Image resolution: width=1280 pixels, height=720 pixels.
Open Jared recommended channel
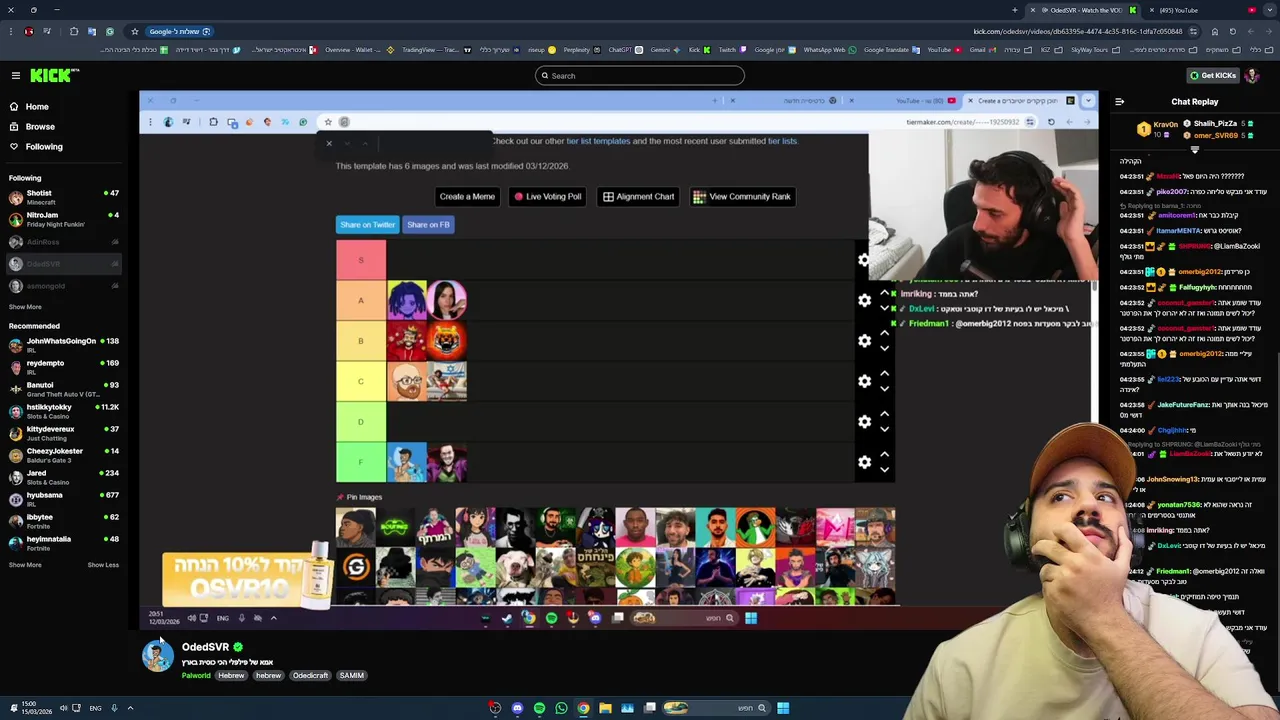click(x=62, y=477)
